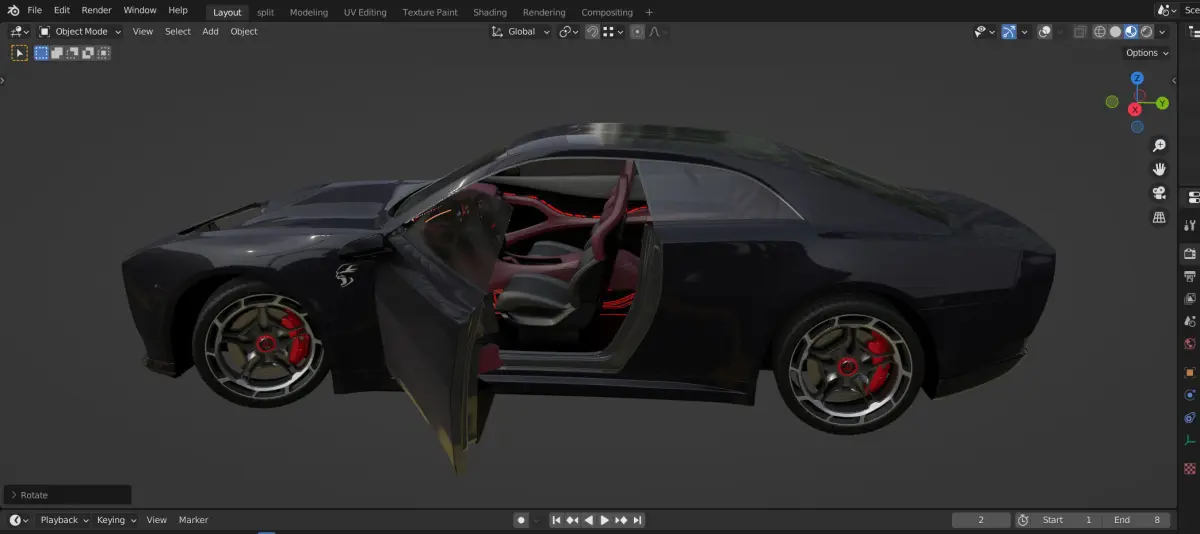This screenshot has width=1200, height=534.
Task: Toggle proportional editing
Action: pos(637,31)
